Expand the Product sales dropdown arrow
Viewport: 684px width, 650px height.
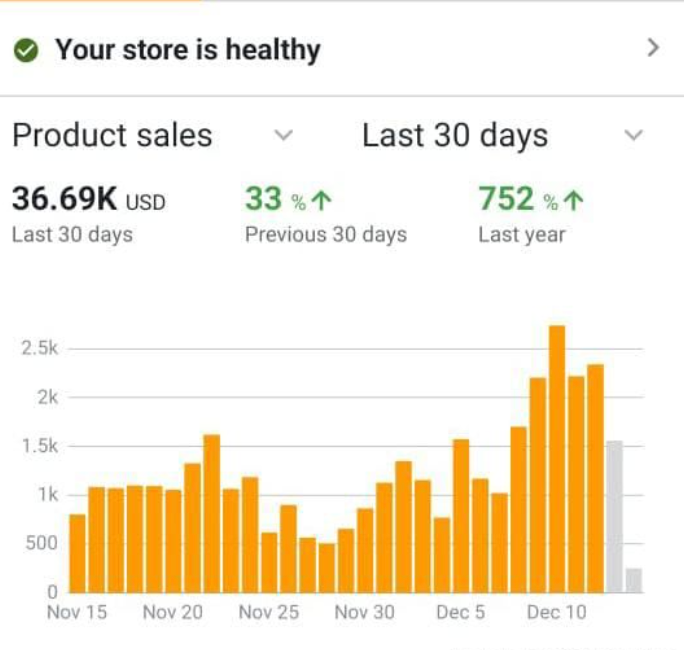[x=284, y=135]
